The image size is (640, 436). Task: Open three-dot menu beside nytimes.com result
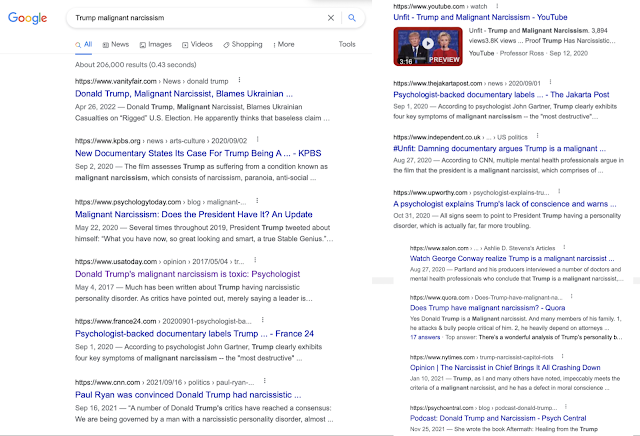[x=562, y=356]
